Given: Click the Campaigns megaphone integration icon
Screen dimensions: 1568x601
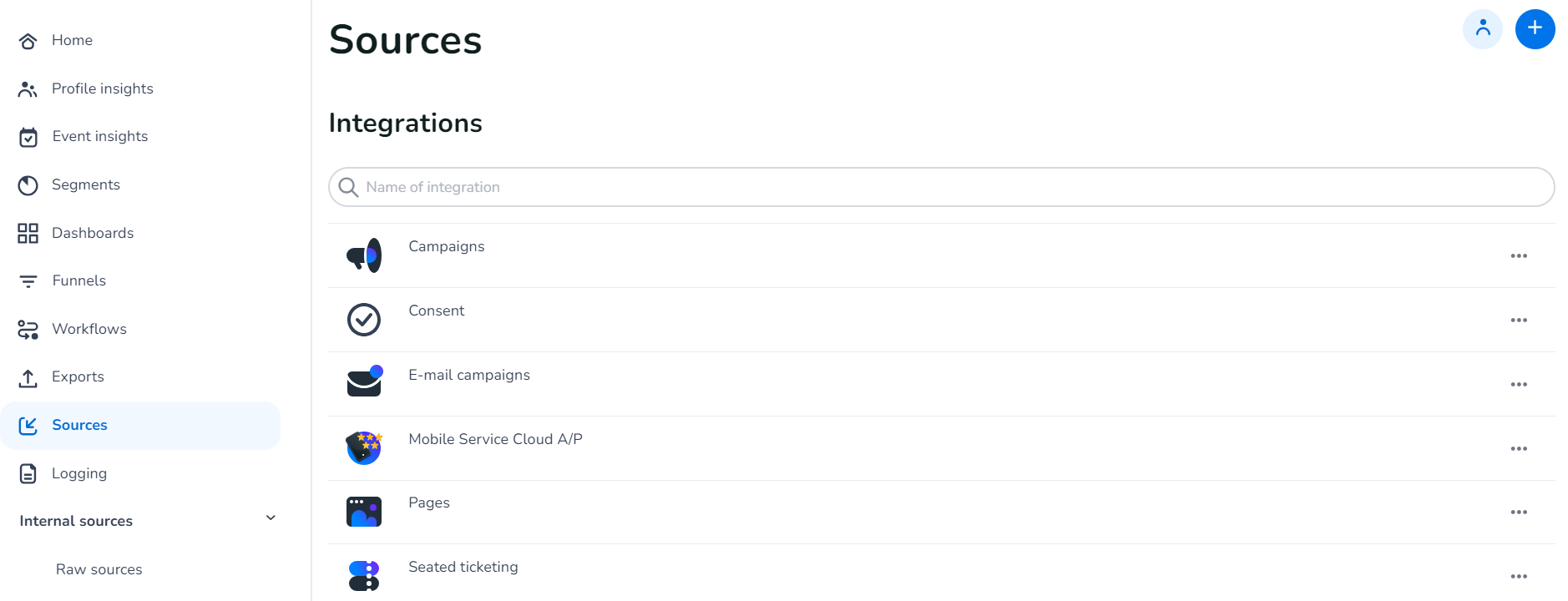Looking at the screenshot, I should coord(363,255).
